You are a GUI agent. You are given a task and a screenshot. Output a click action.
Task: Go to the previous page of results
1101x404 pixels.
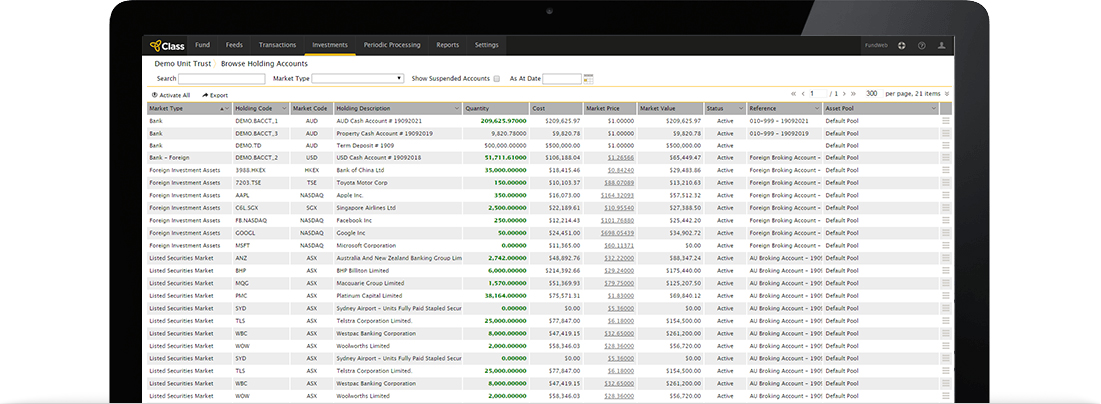point(803,93)
